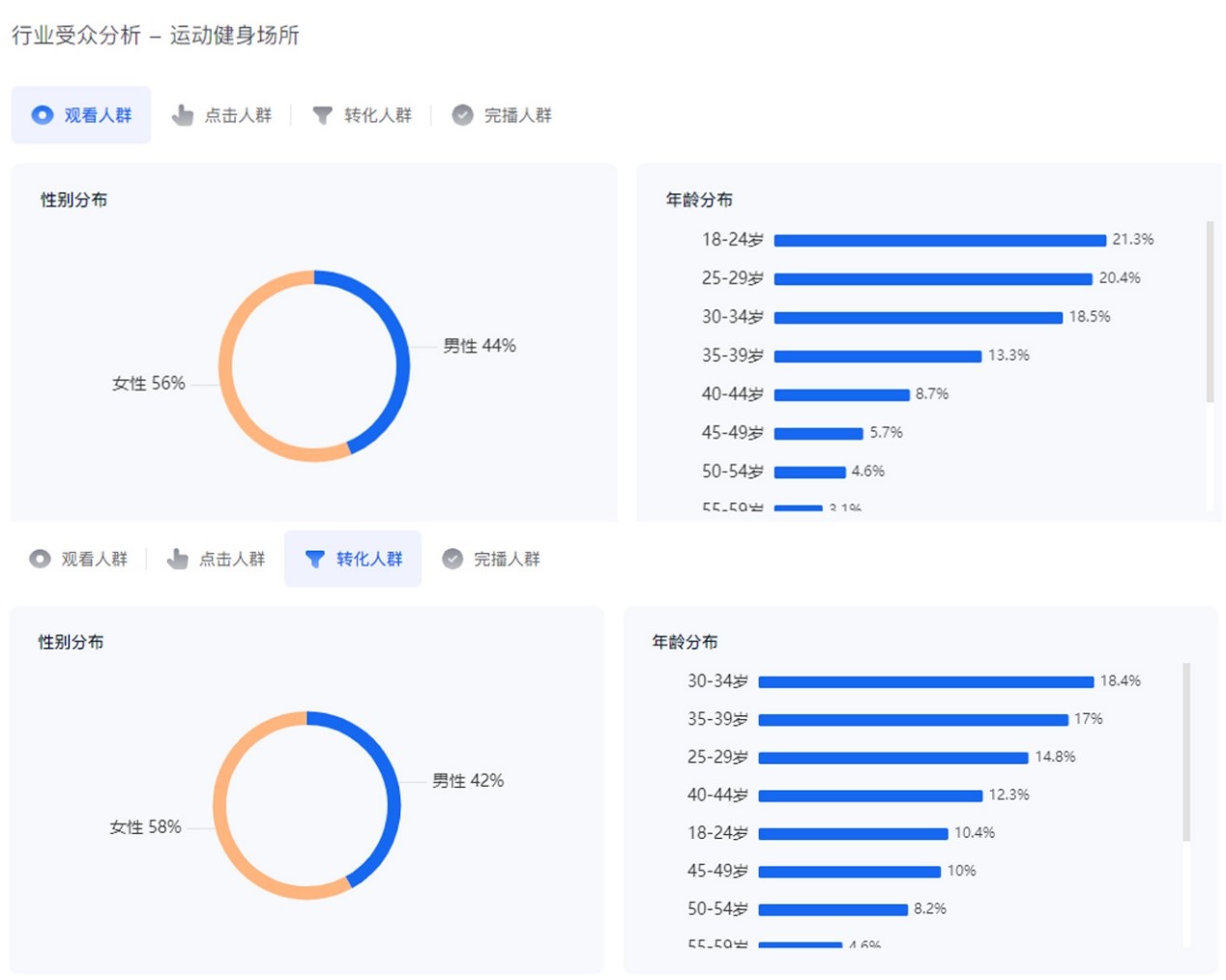The image size is (1226, 980).
Task: Click the 18-24岁 bar in the upper age chart
Action: coord(939,241)
